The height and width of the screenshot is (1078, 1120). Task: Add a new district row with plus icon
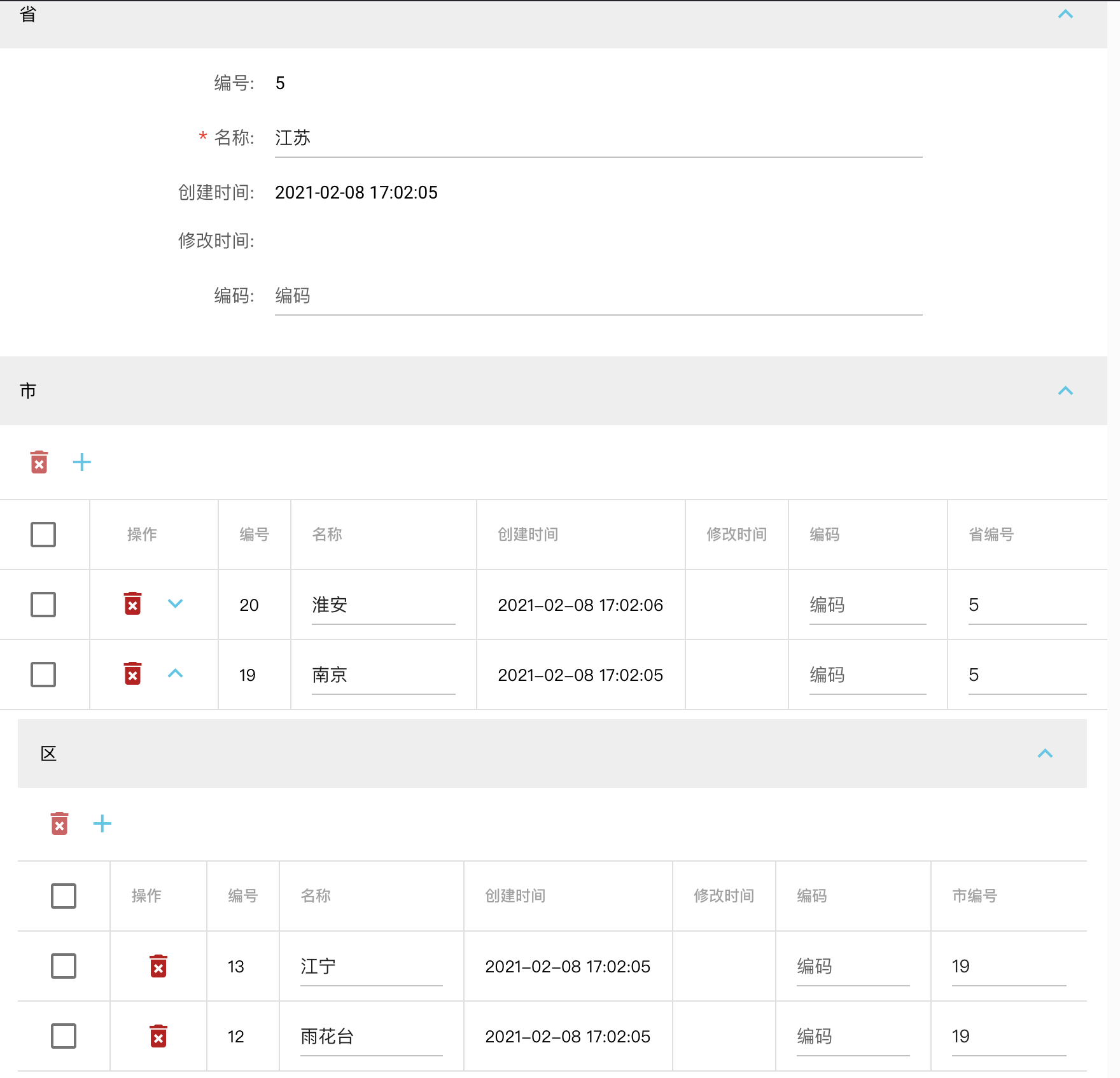(x=102, y=823)
